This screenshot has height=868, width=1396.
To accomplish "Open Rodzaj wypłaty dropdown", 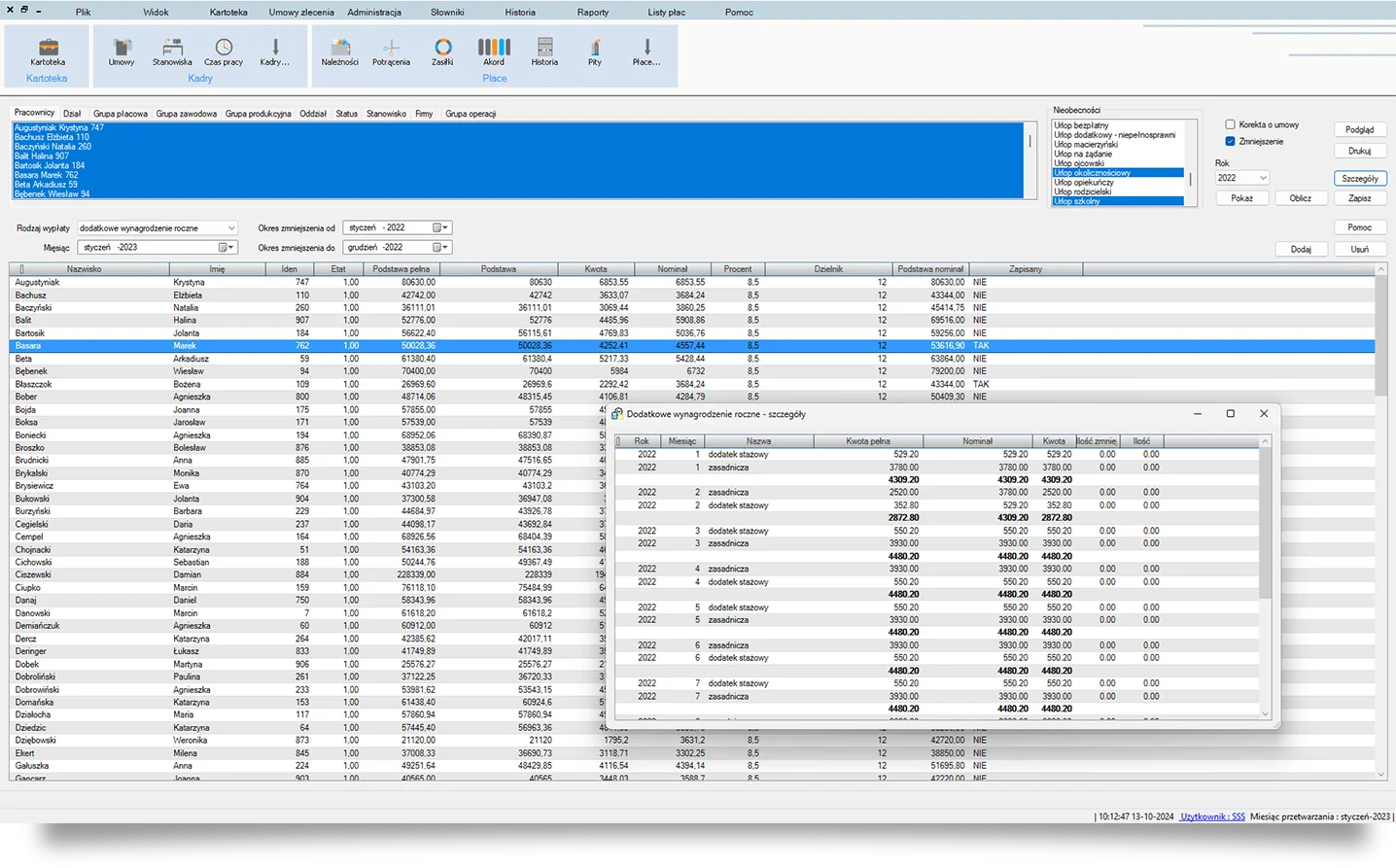I will click(231, 228).
